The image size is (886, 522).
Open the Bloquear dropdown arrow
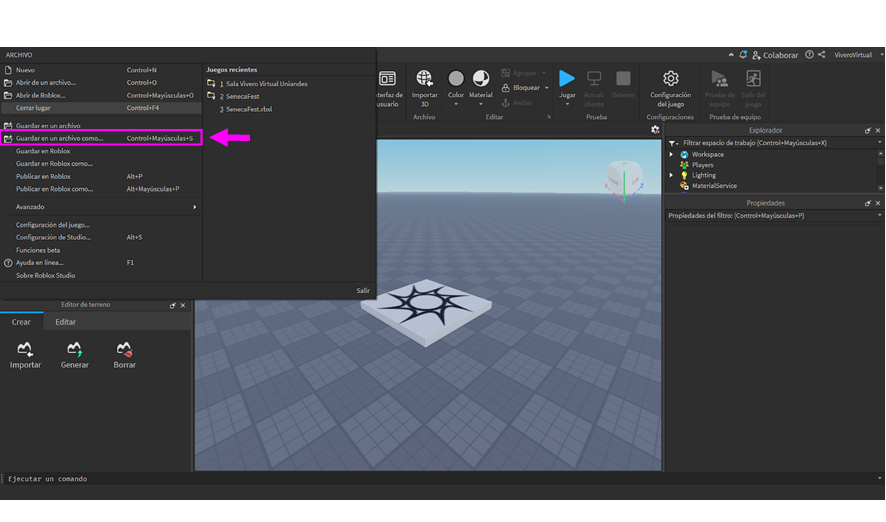tap(547, 88)
